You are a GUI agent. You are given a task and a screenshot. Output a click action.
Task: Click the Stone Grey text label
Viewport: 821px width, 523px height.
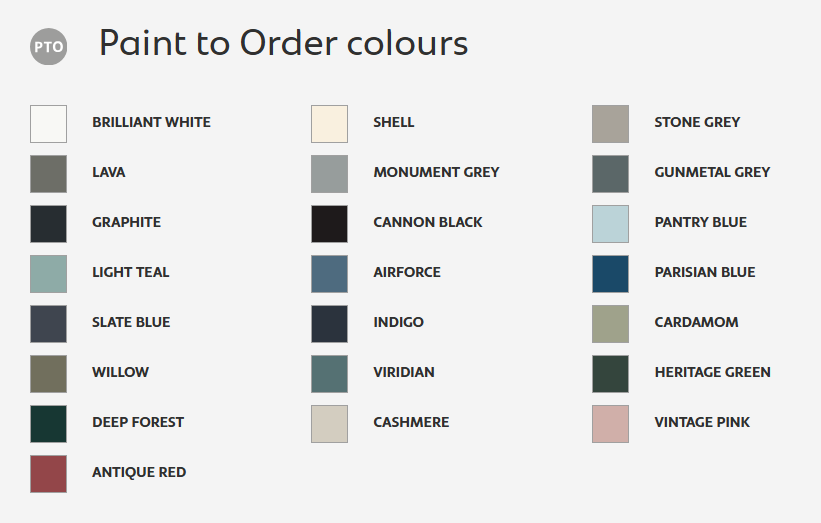coord(697,122)
